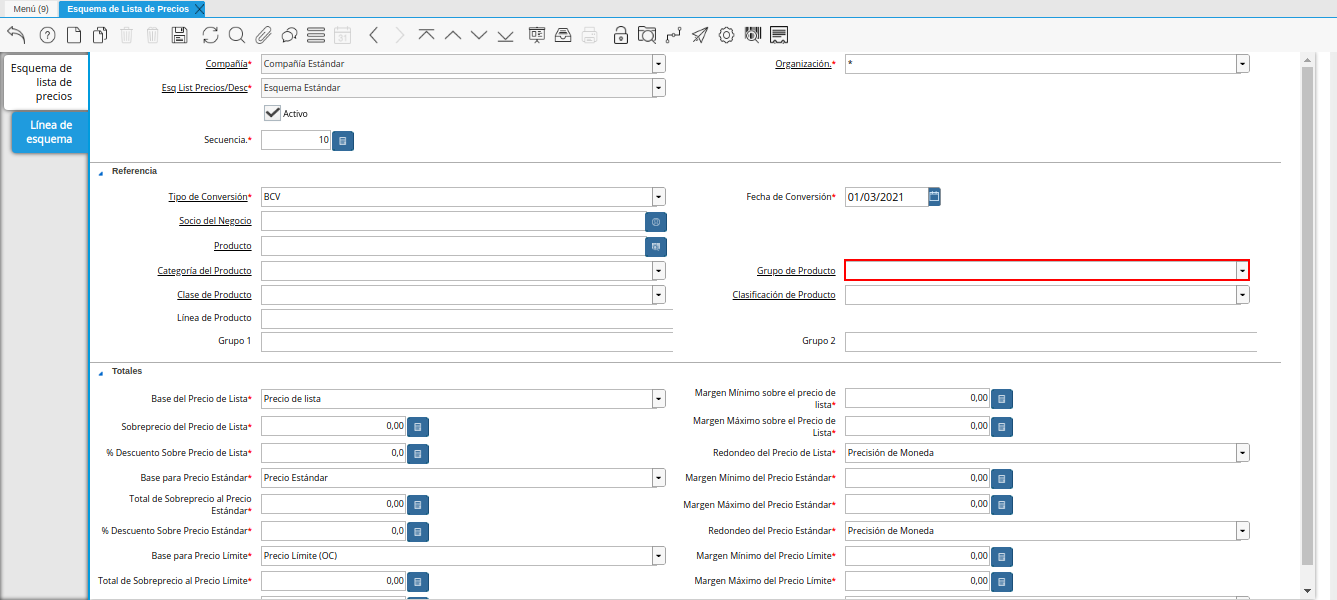Open attachments with paperclip icon
The width and height of the screenshot is (1337, 600).
263,35
